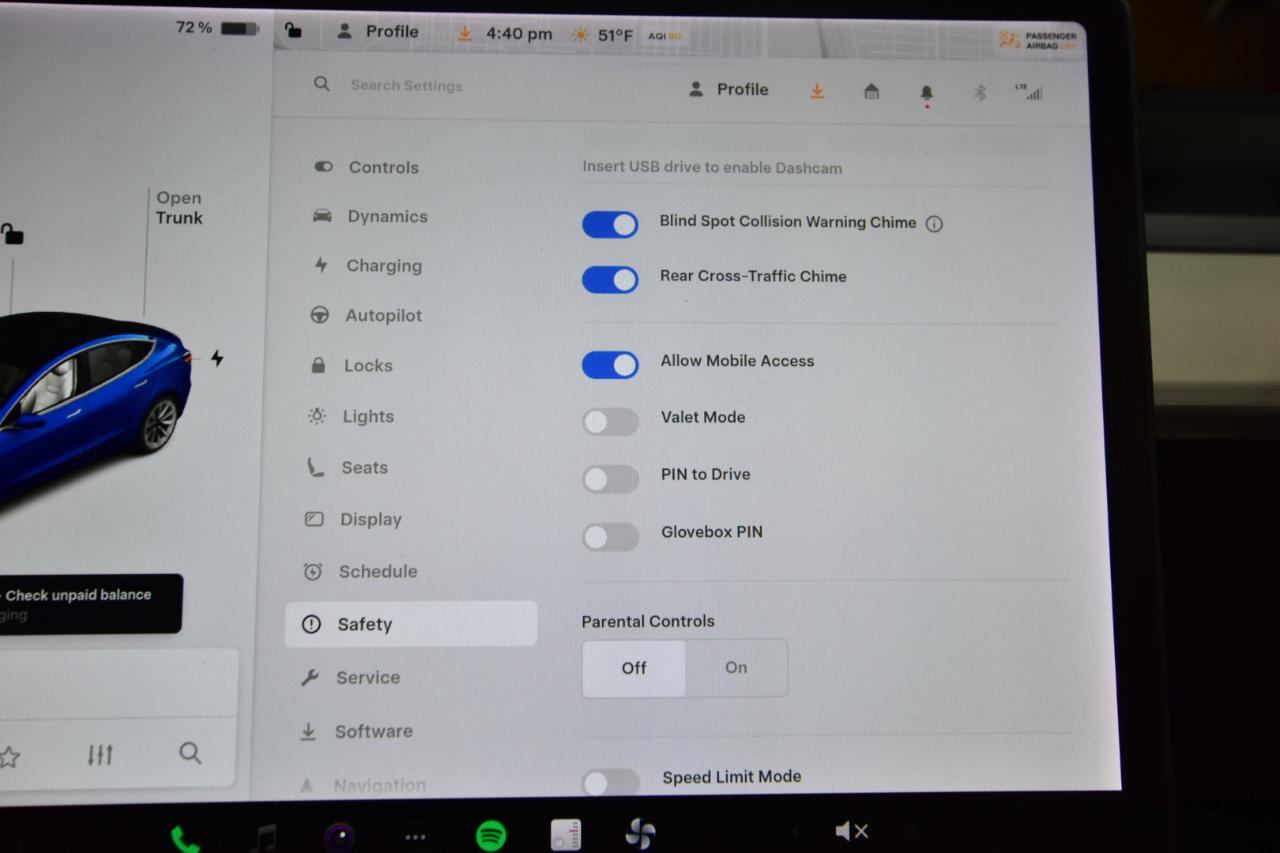Turn on PIN to Drive
Image resolution: width=1280 pixels, height=853 pixels.
pos(610,479)
